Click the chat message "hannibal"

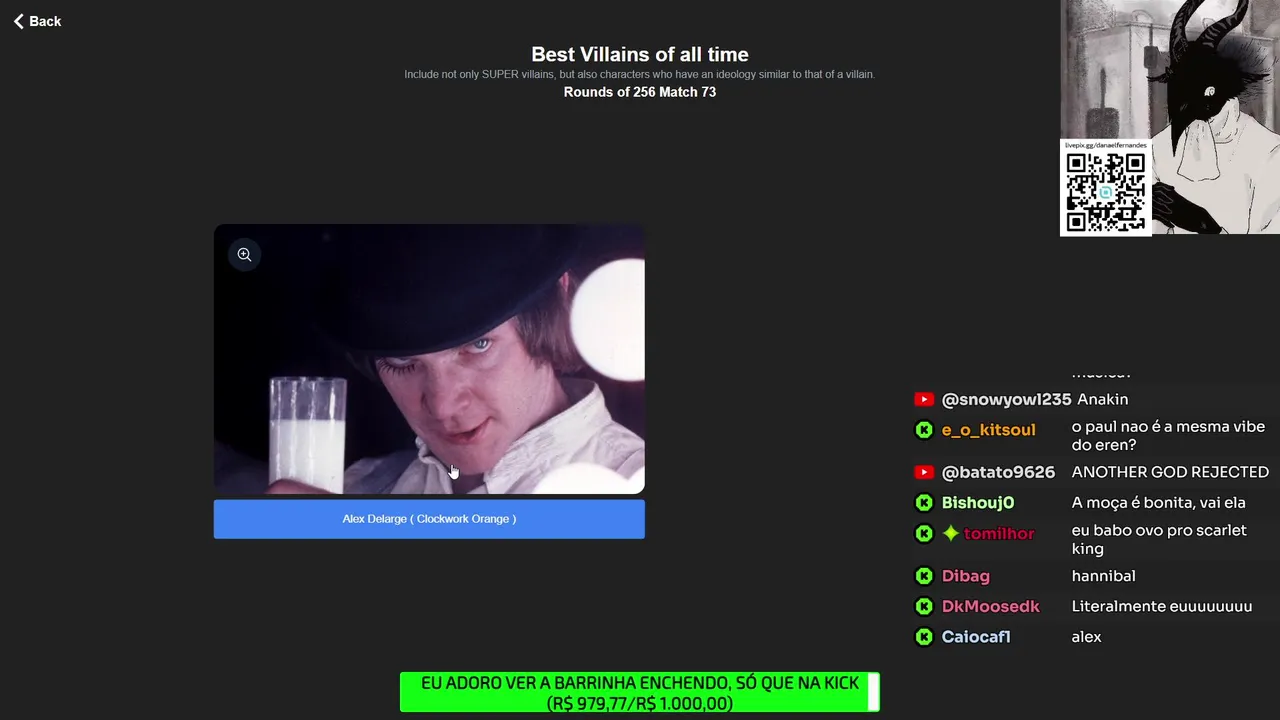pyautogui.click(x=1103, y=576)
